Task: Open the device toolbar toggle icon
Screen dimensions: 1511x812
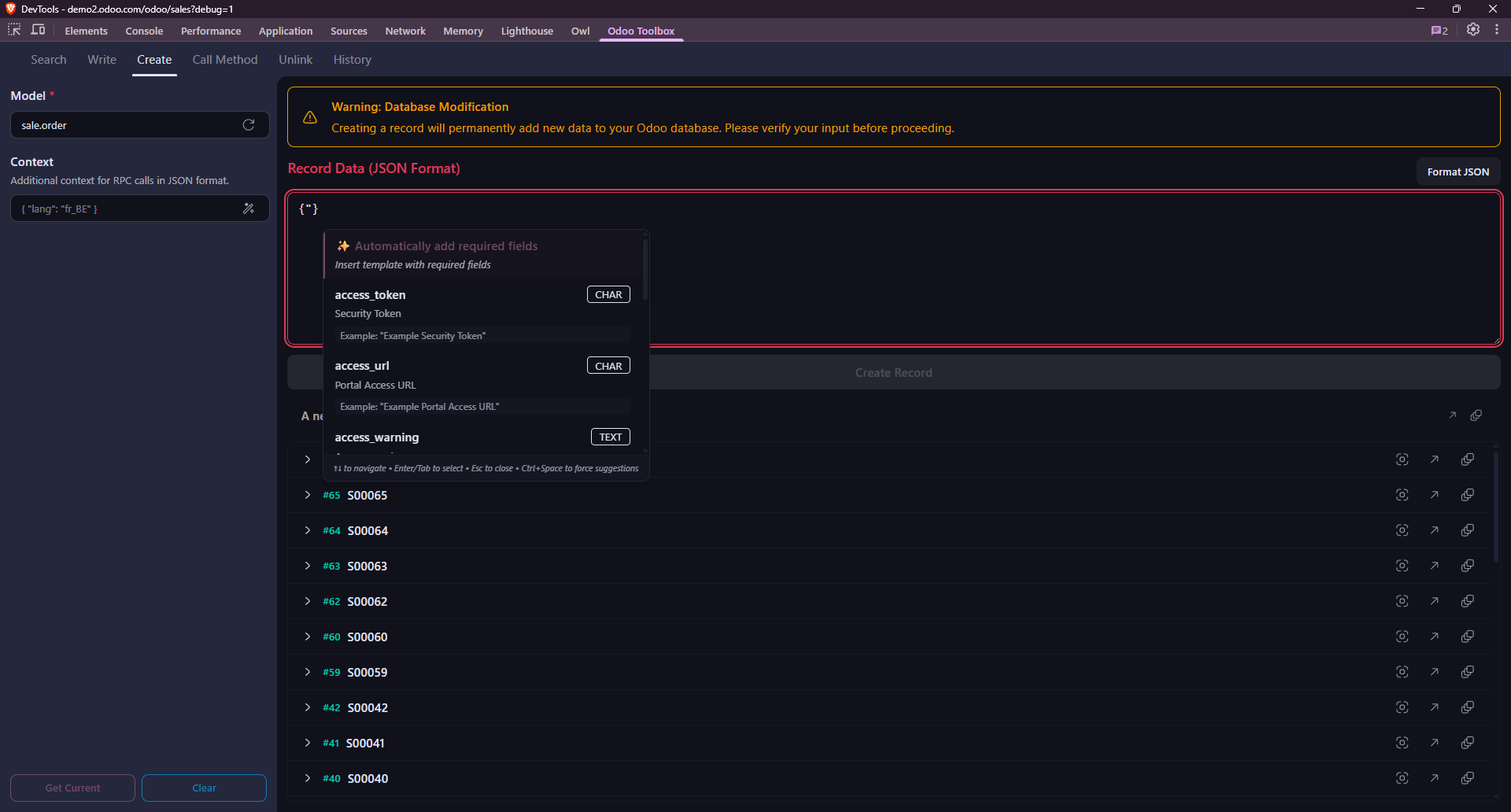Action: pos(38,29)
